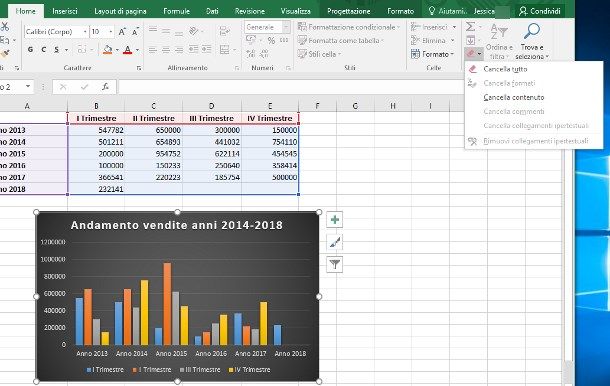Click the AutoSum sigma icon
The image size is (610, 386).
pos(470,27)
